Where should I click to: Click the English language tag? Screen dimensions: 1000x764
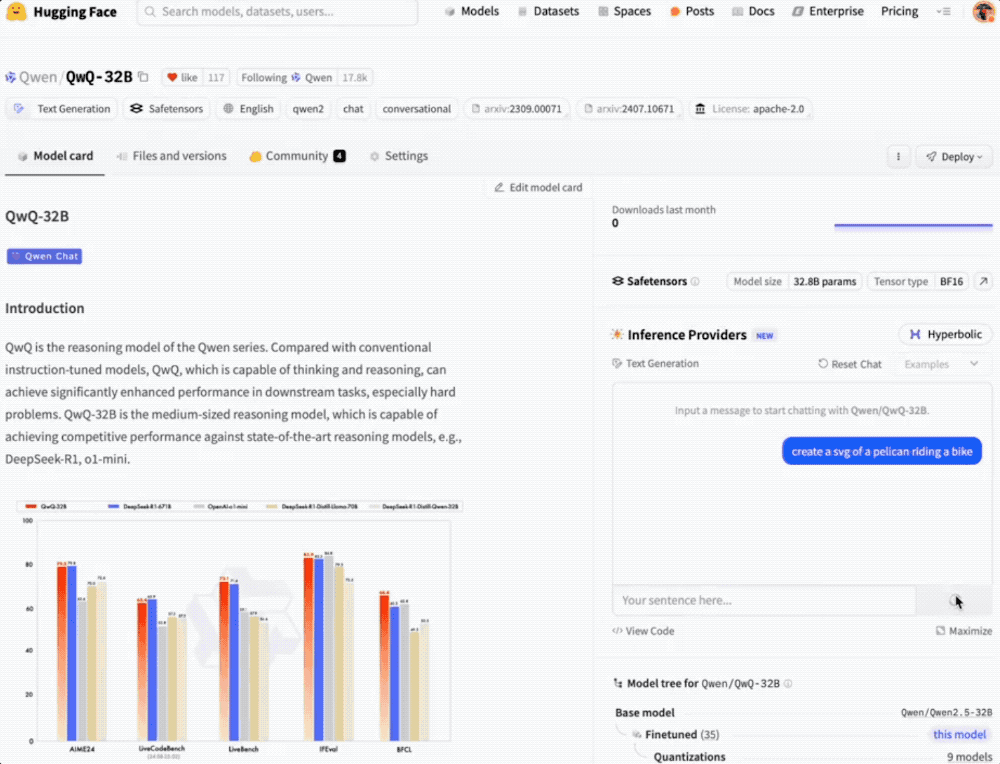click(248, 108)
